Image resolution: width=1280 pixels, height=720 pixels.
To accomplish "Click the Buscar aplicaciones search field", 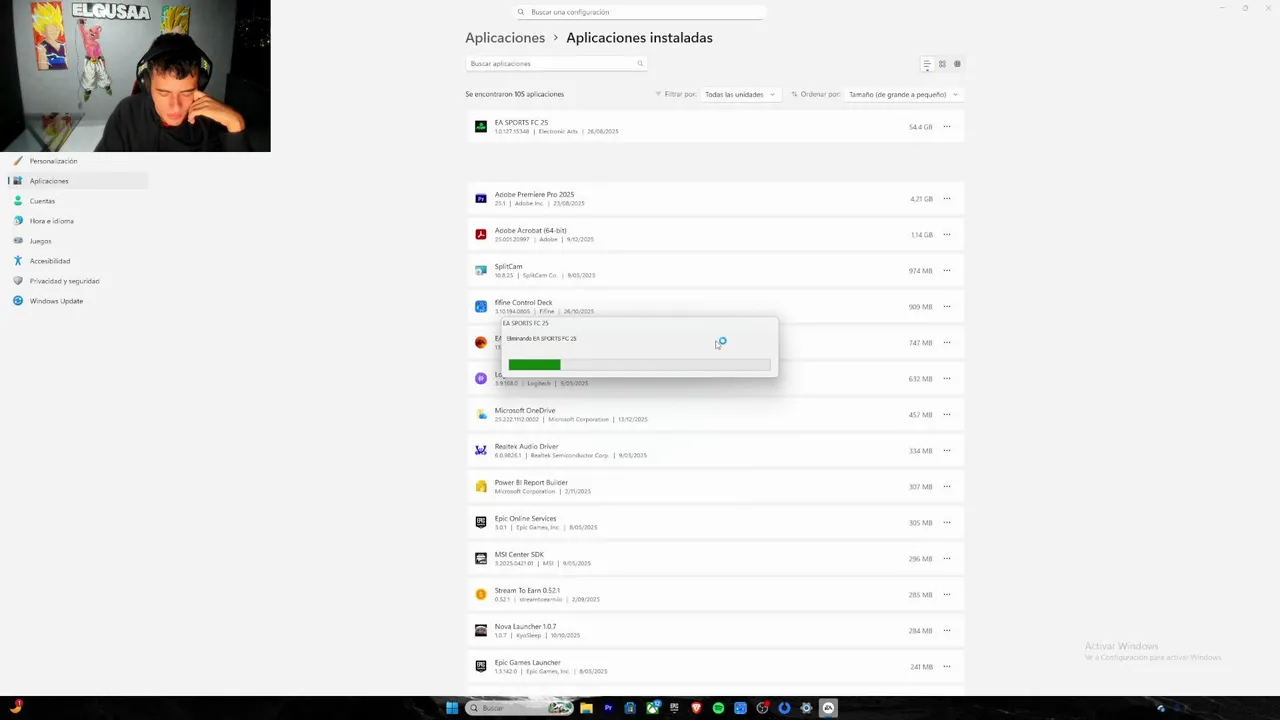I will coord(556,63).
